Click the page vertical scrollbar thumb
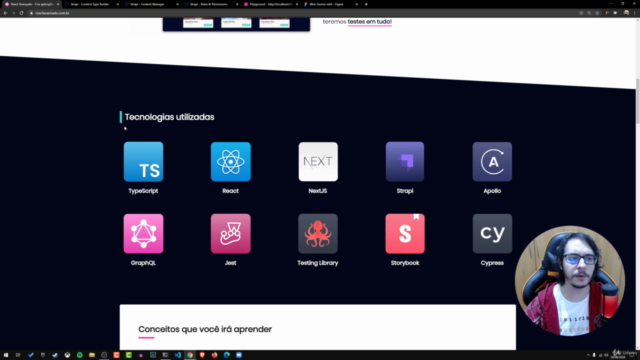 point(638,101)
